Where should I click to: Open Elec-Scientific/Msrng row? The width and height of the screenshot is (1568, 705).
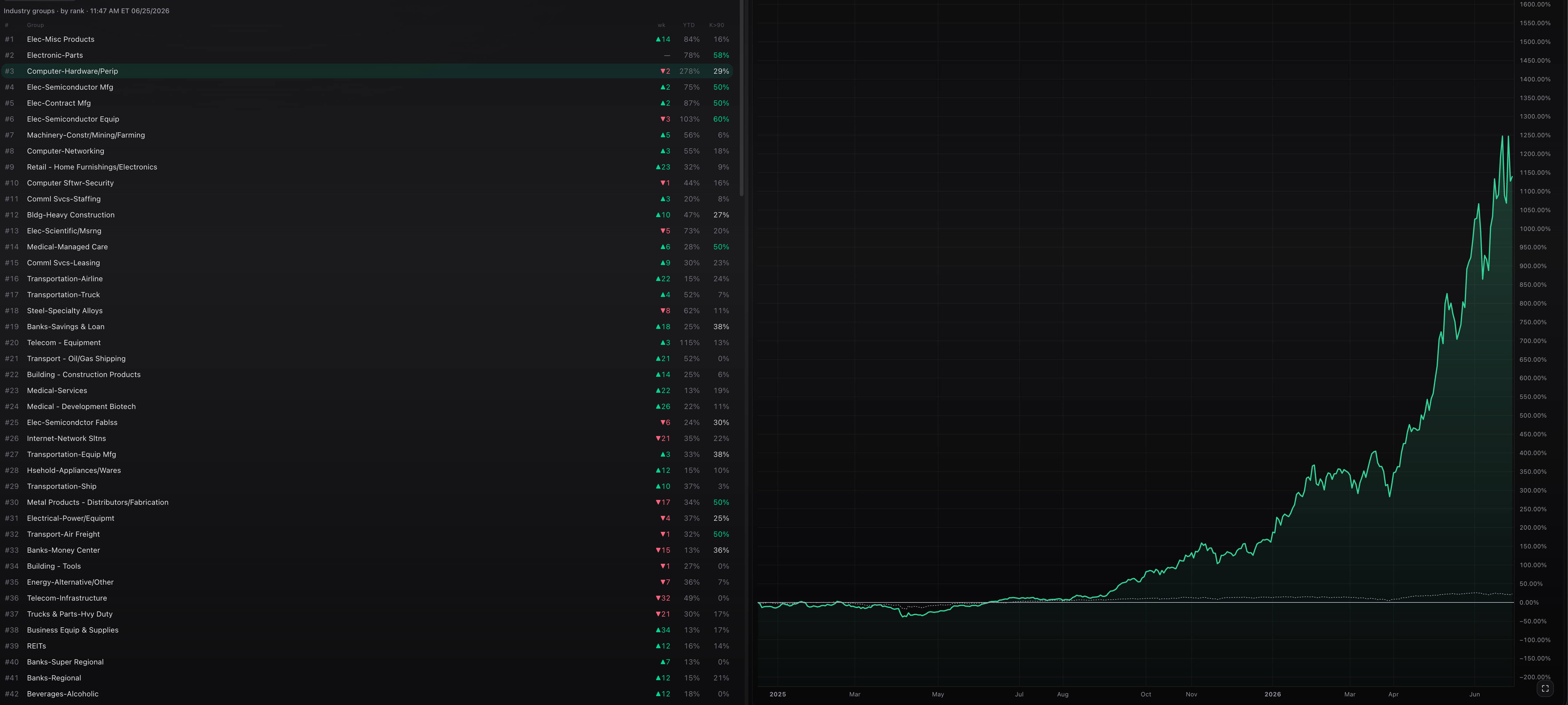click(367, 231)
